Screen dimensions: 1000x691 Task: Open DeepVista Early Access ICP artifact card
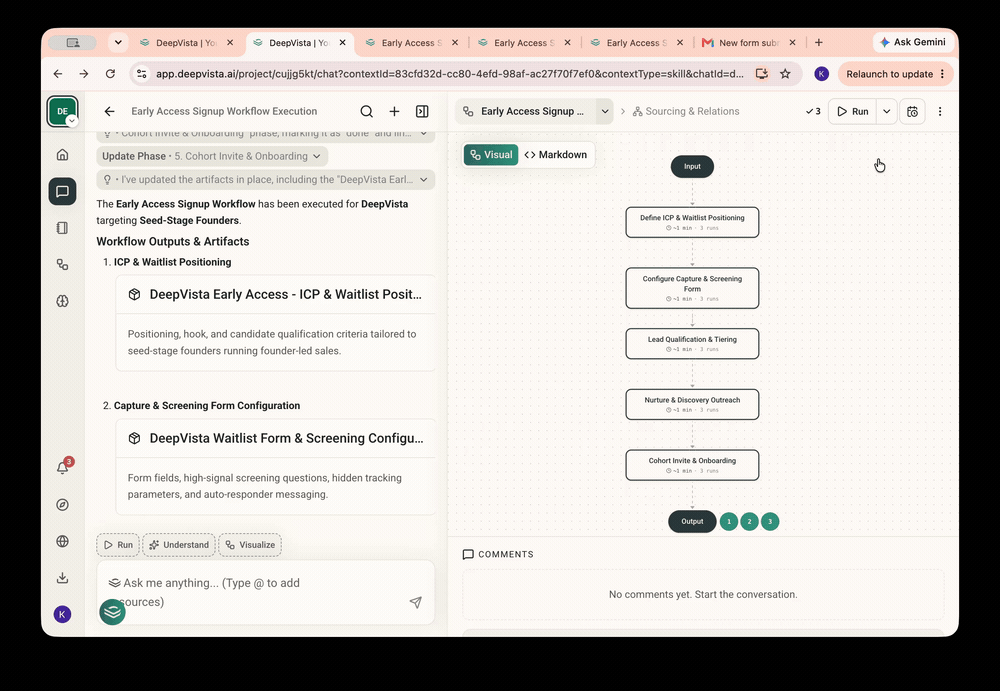[x=276, y=323]
